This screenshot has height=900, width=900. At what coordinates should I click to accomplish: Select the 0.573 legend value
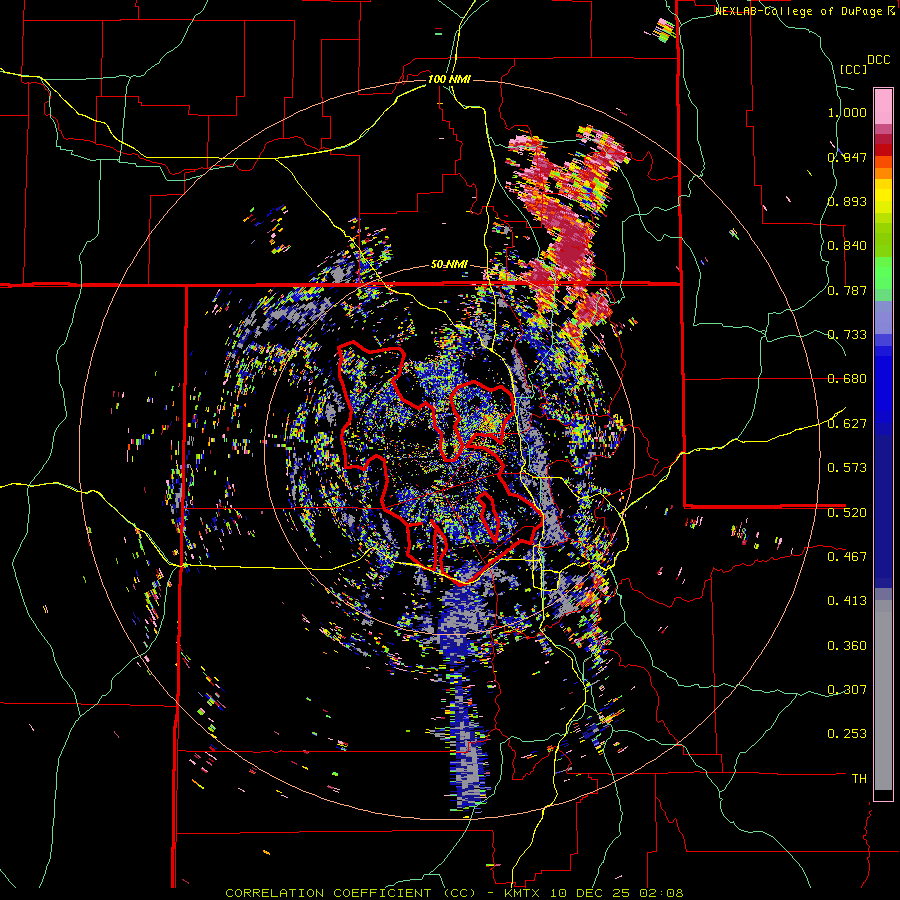point(847,468)
